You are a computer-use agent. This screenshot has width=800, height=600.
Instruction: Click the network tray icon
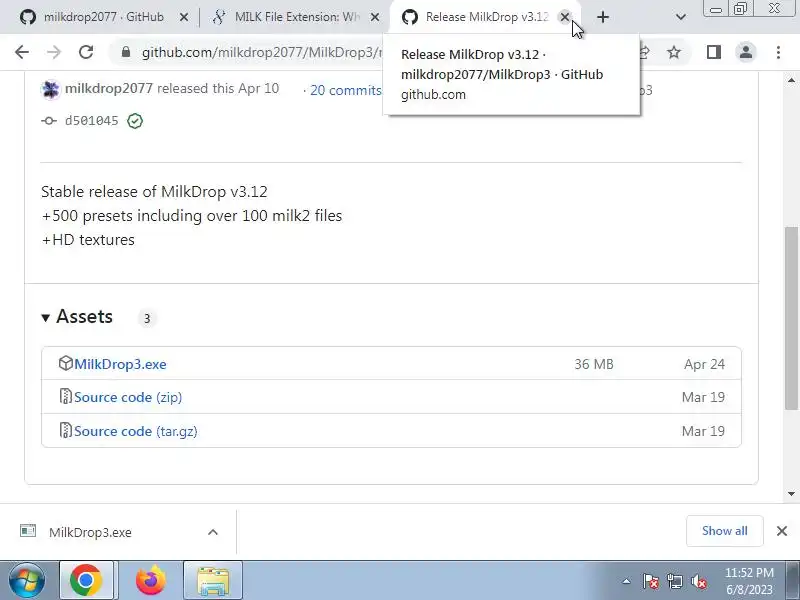click(674, 581)
